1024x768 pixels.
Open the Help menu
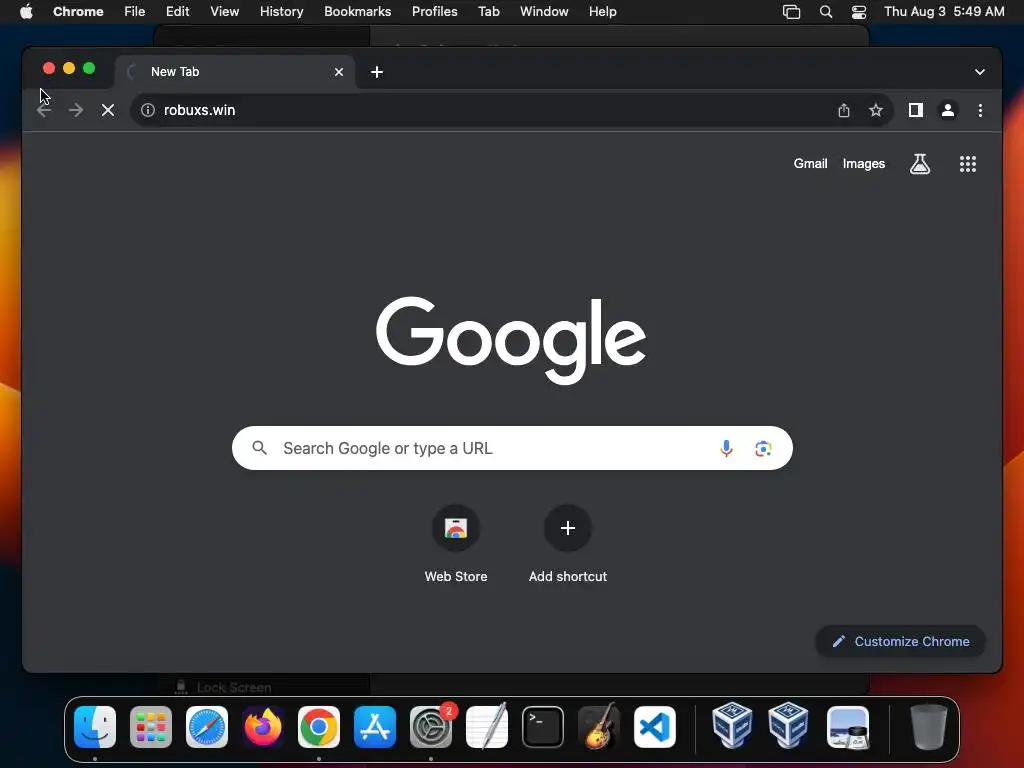pyautogui.click(x=602, y=11)
